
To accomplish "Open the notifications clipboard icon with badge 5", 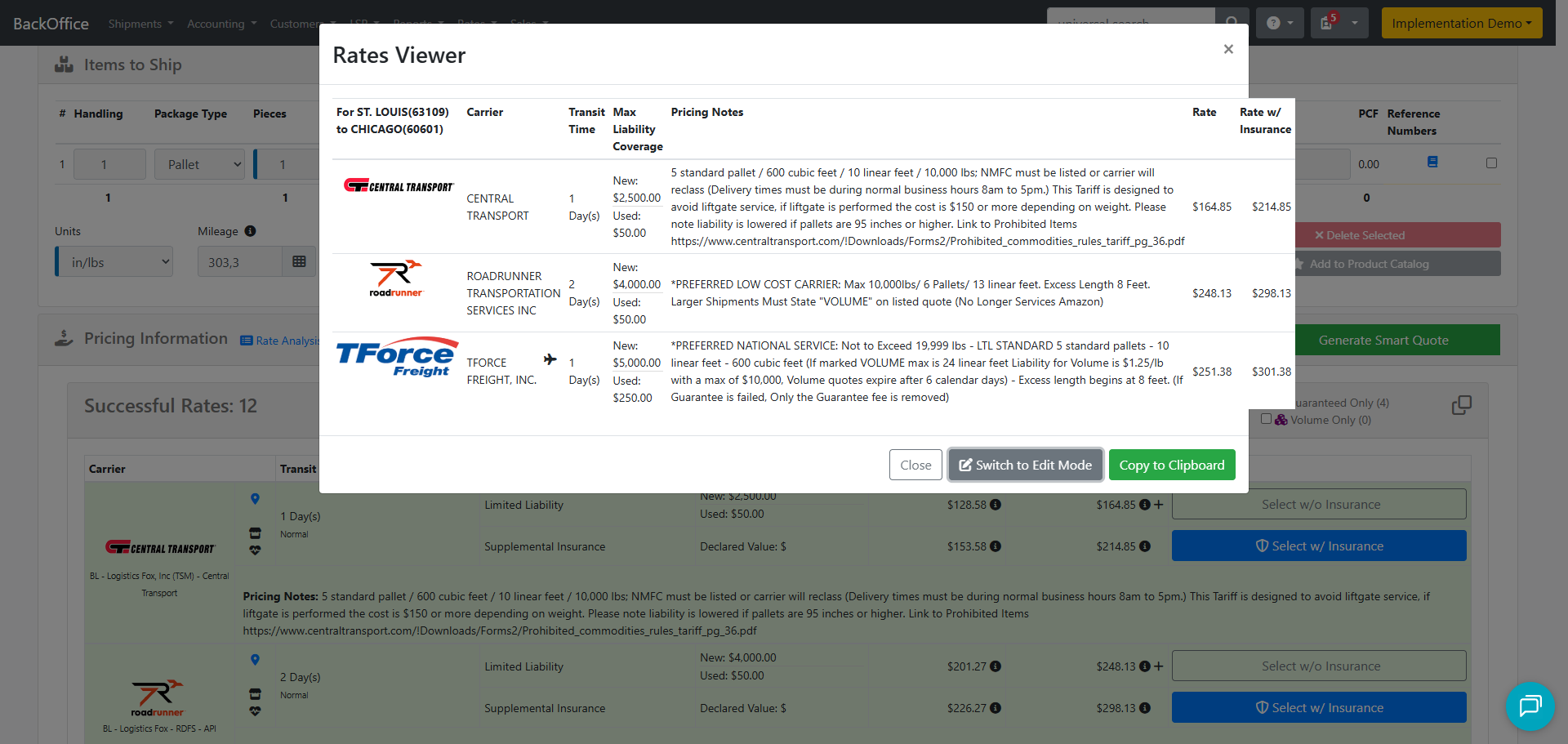I will (x=1328, y=23).
